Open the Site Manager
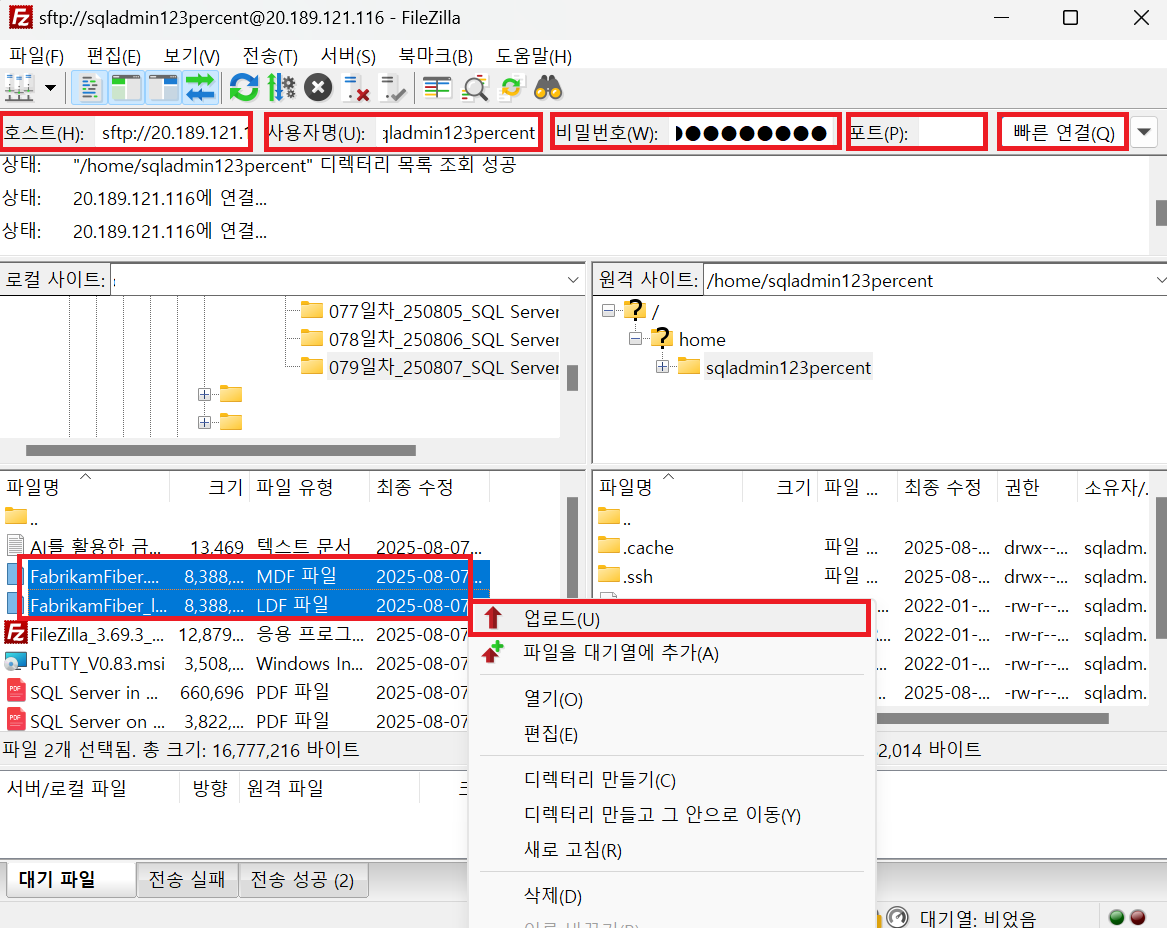The height and width of the screenshot is (928, 1167). (x=19, y=88)
